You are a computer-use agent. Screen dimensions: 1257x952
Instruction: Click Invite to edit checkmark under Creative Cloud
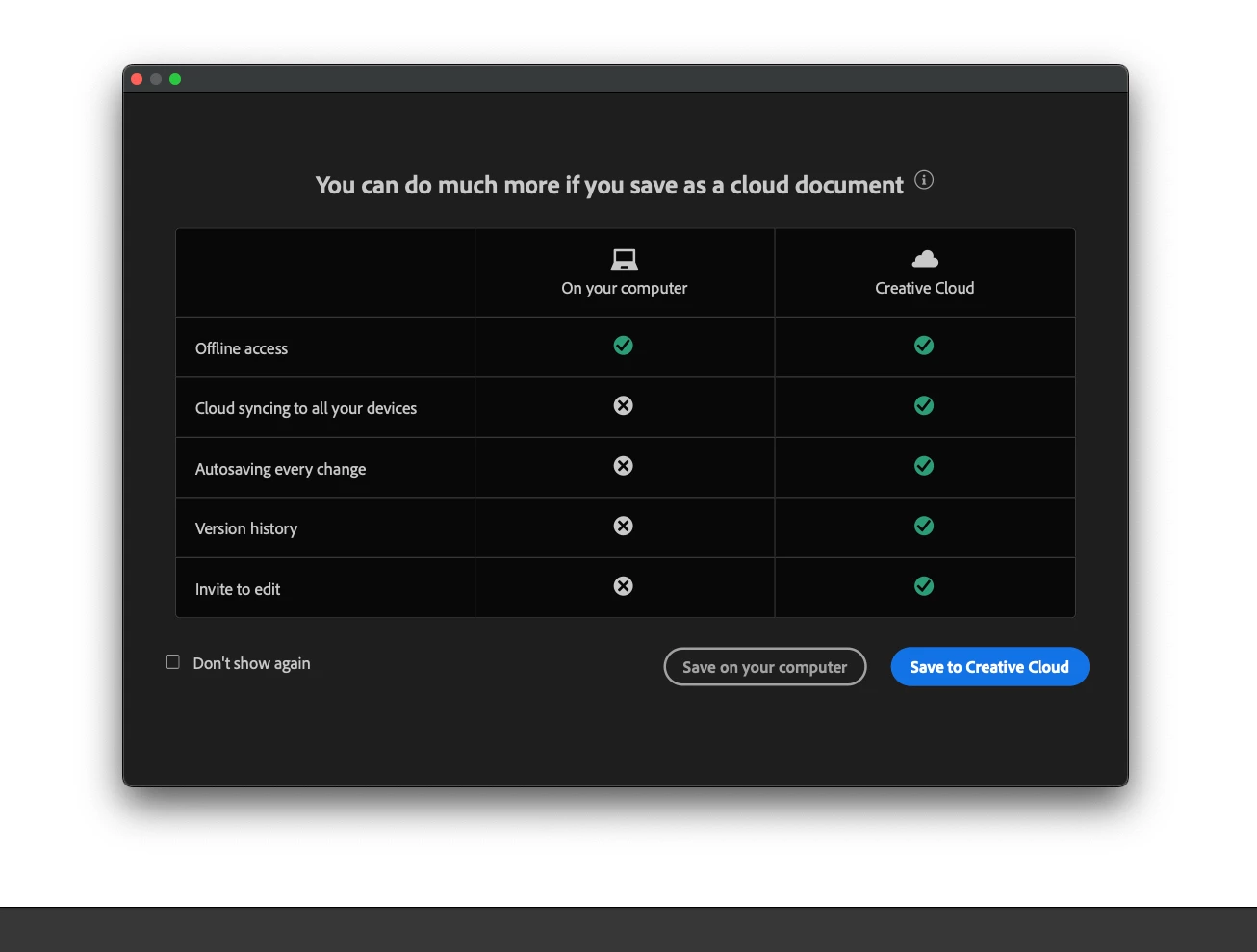tap(924, 586)
